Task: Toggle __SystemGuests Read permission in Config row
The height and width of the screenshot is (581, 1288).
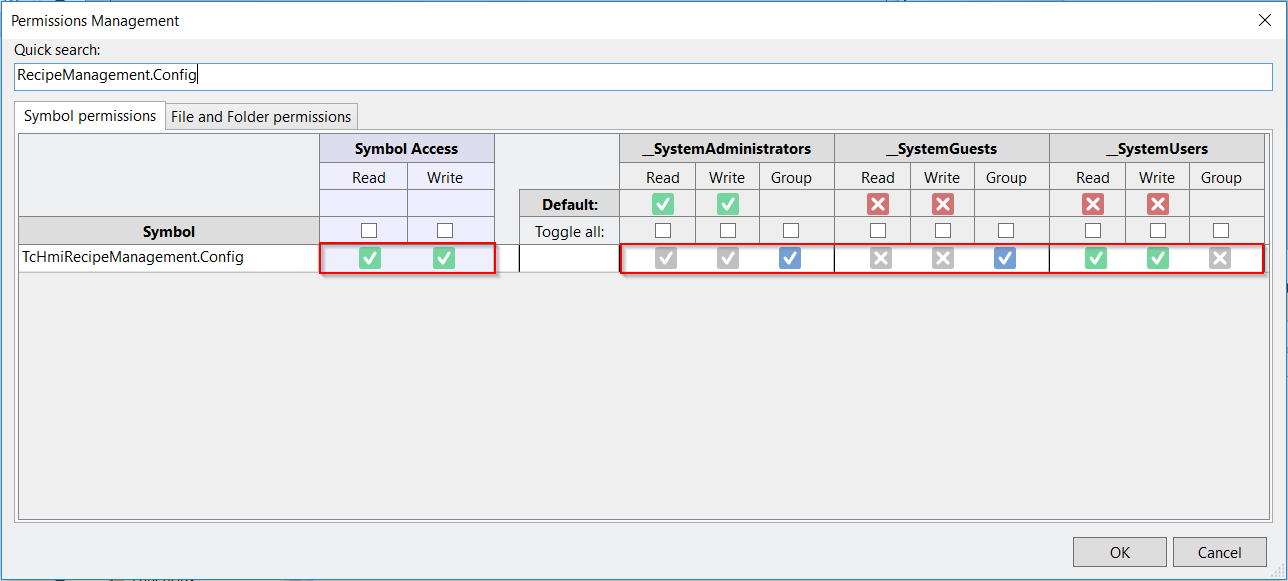Action: pos(880,258)
